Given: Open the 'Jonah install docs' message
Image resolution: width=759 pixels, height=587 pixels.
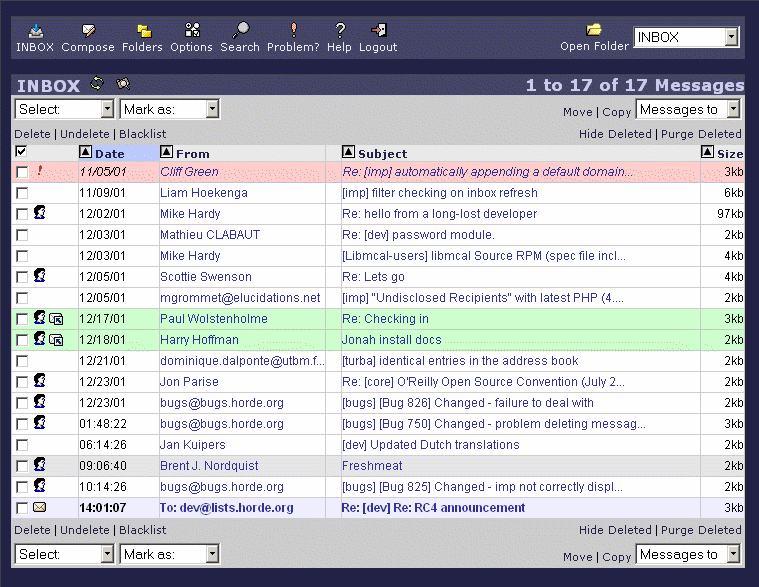Looking at the screenshot, I should click(x=392, y=340).
